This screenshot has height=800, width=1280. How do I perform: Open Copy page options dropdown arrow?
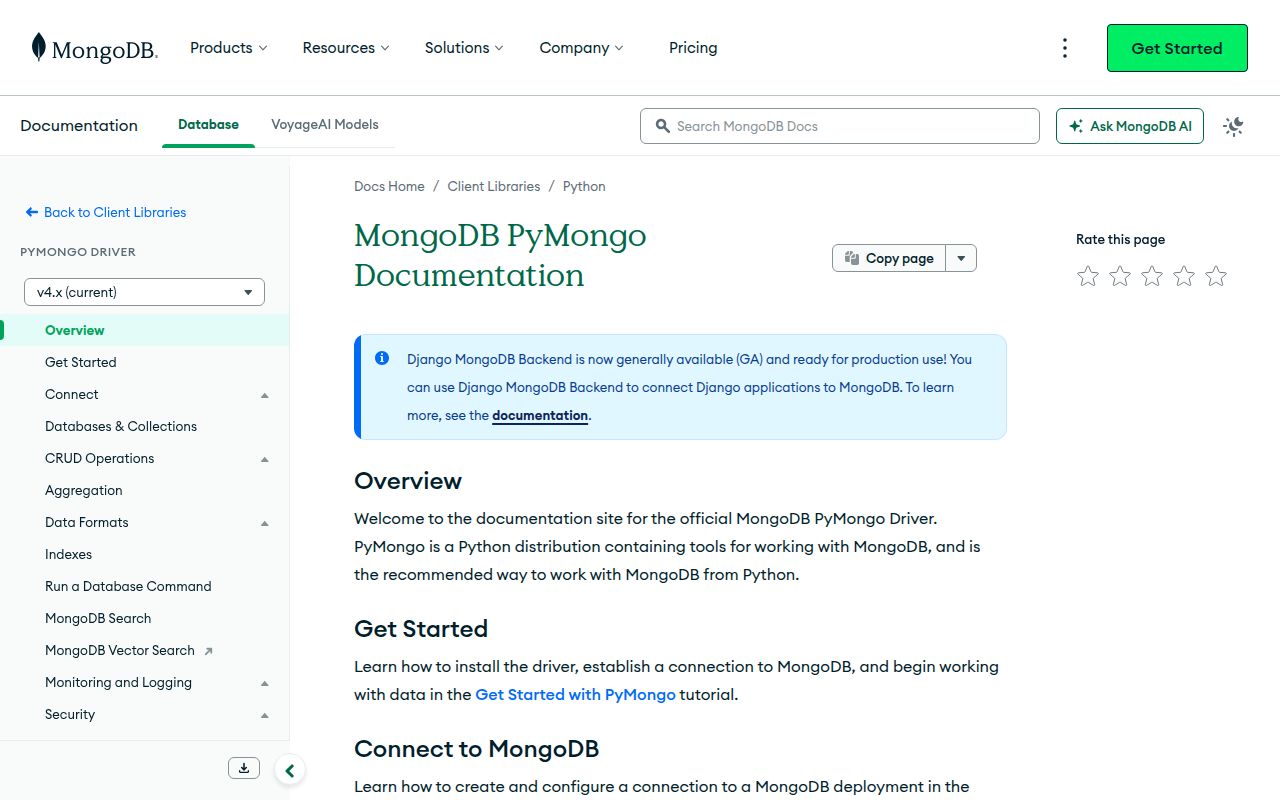pos(961,258)
